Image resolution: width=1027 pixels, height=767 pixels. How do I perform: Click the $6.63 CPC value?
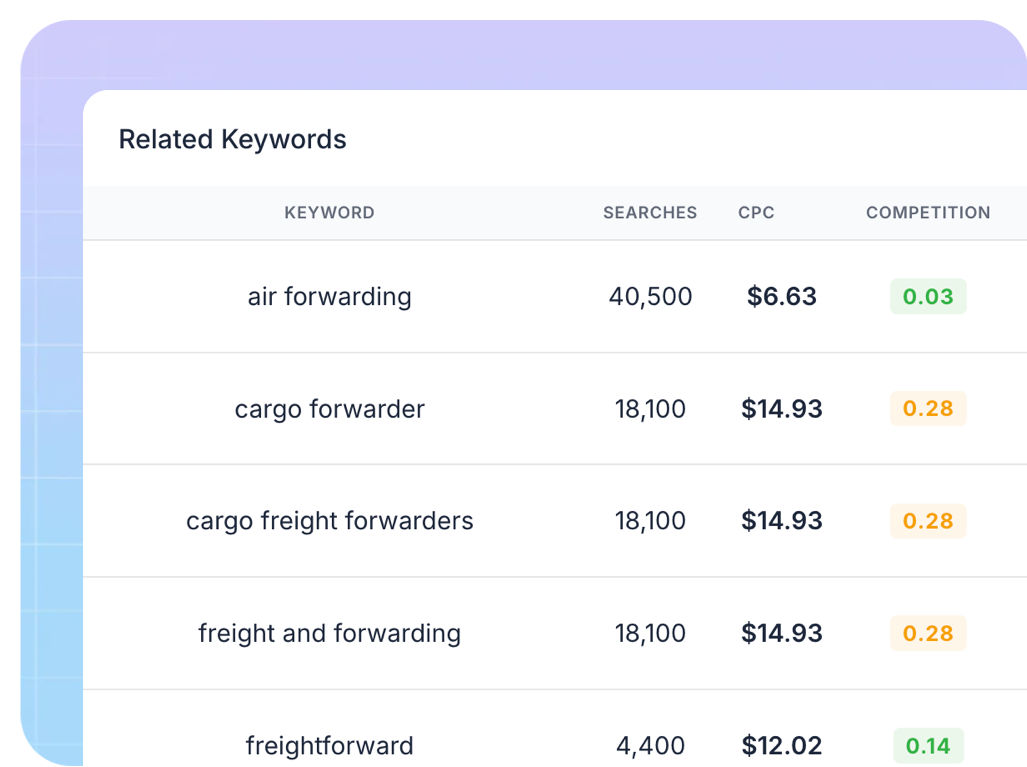pos(782,297)
